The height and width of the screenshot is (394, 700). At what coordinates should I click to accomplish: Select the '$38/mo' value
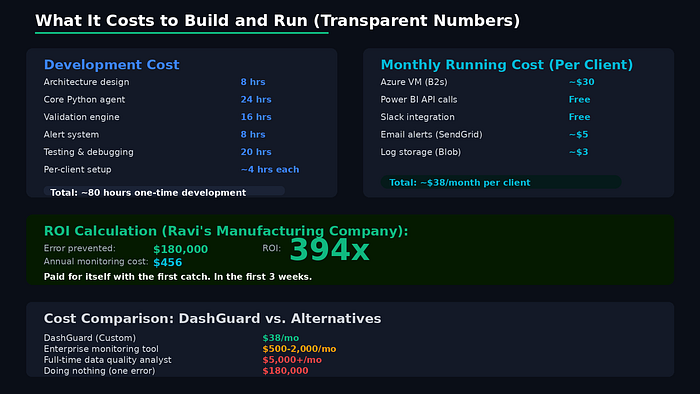click(281, 338)
